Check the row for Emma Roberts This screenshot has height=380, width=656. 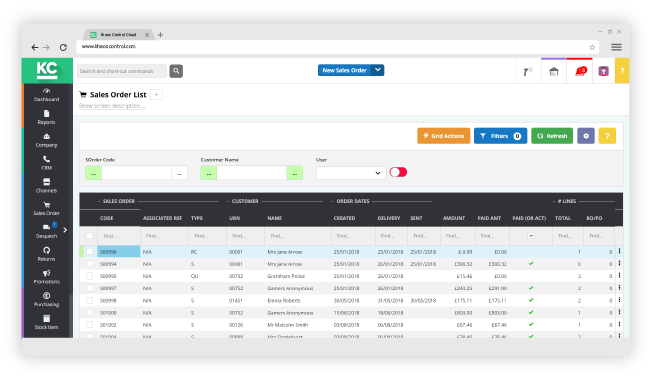point(89,300)
